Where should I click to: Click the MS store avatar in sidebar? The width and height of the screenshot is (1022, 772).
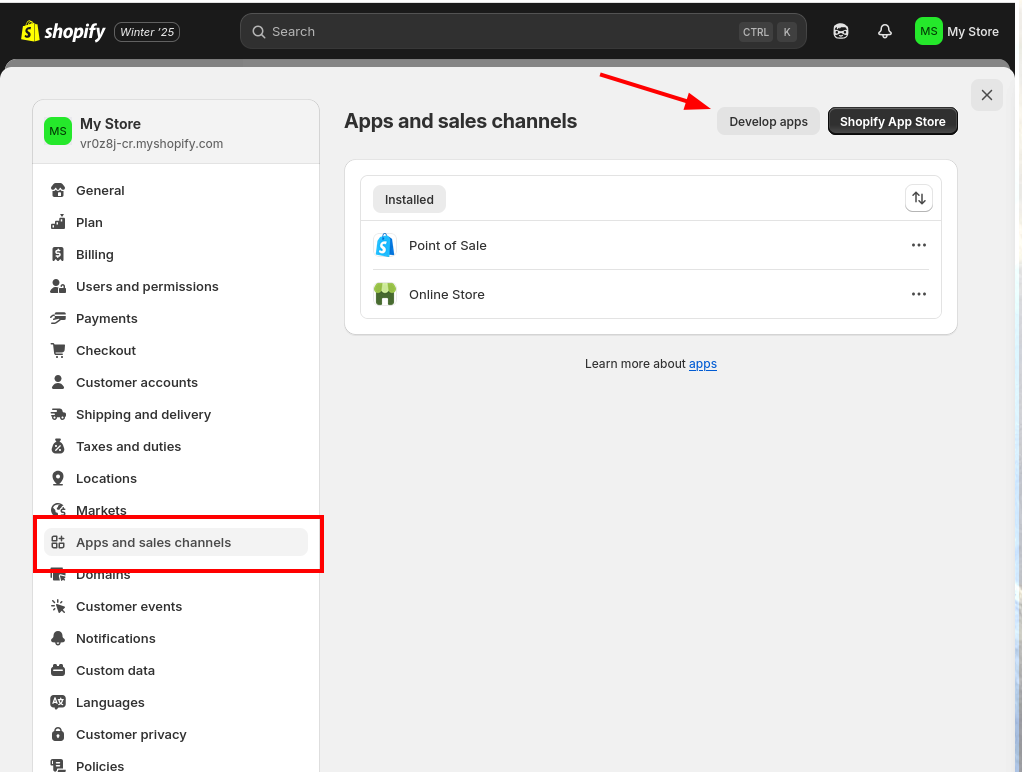point(58,131)
